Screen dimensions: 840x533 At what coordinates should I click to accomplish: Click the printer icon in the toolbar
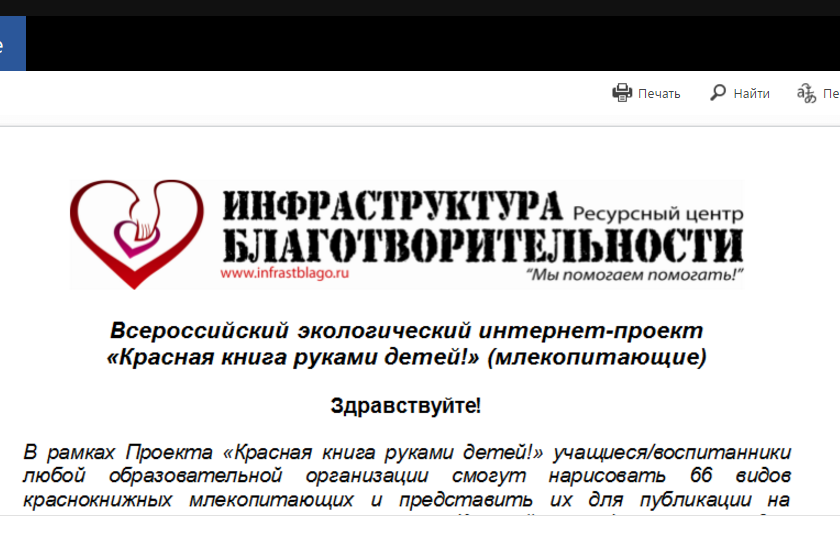(622, 93)
